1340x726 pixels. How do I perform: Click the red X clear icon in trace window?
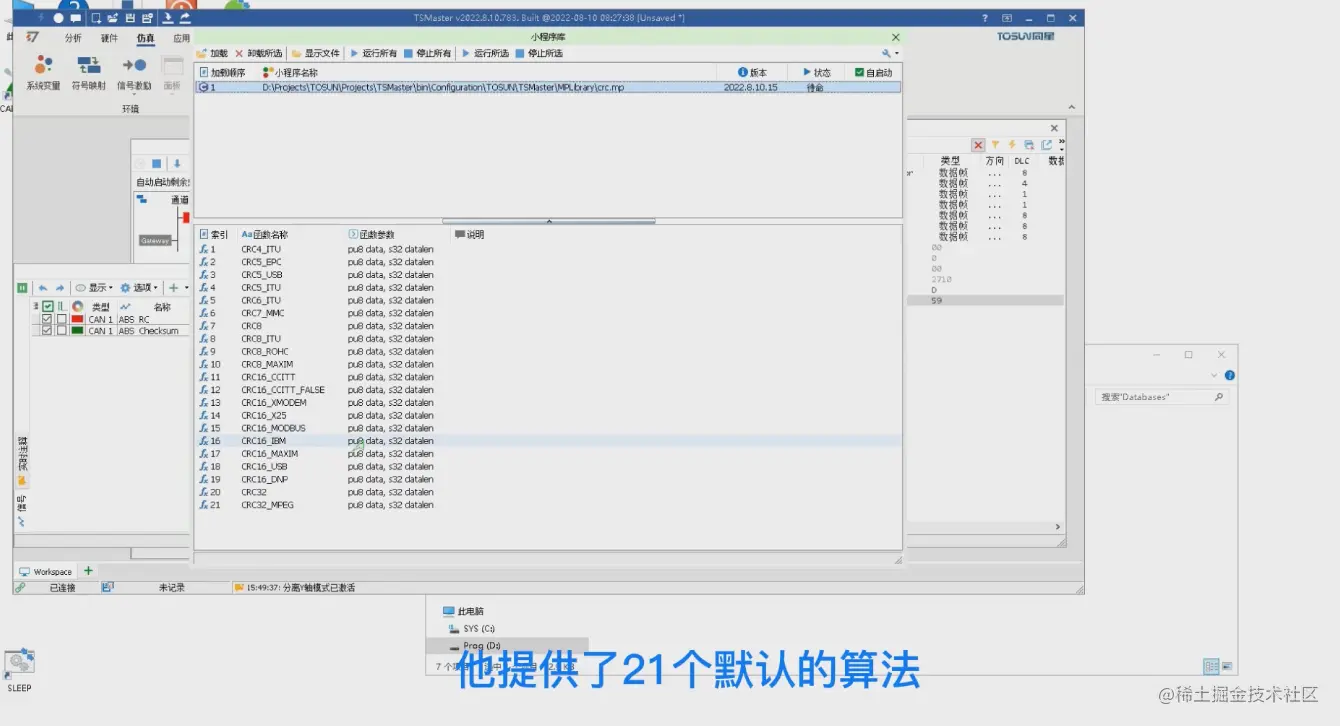(x=978, y=145)
